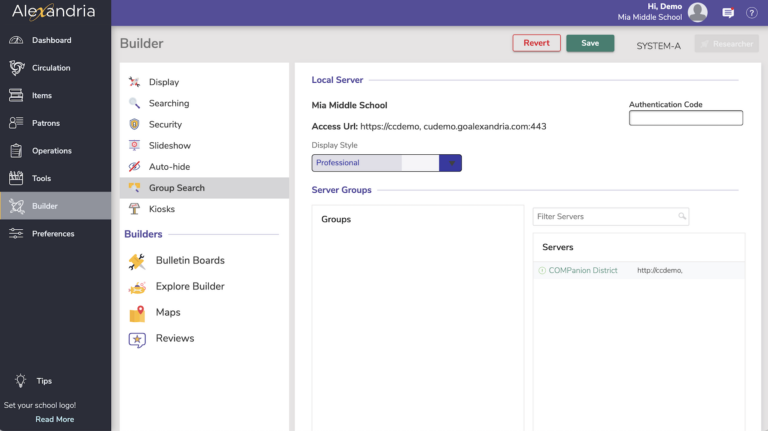Open the Kiosks settings label
Screen dimensions: 768x431
162,209
